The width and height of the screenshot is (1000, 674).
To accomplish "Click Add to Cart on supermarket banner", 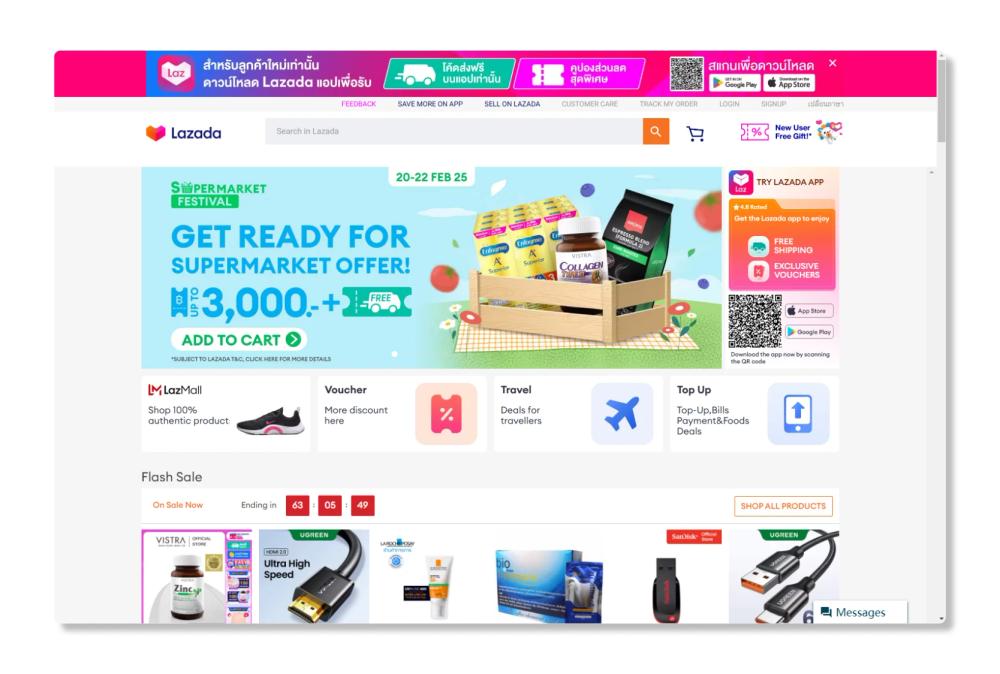I will [239, 340].
